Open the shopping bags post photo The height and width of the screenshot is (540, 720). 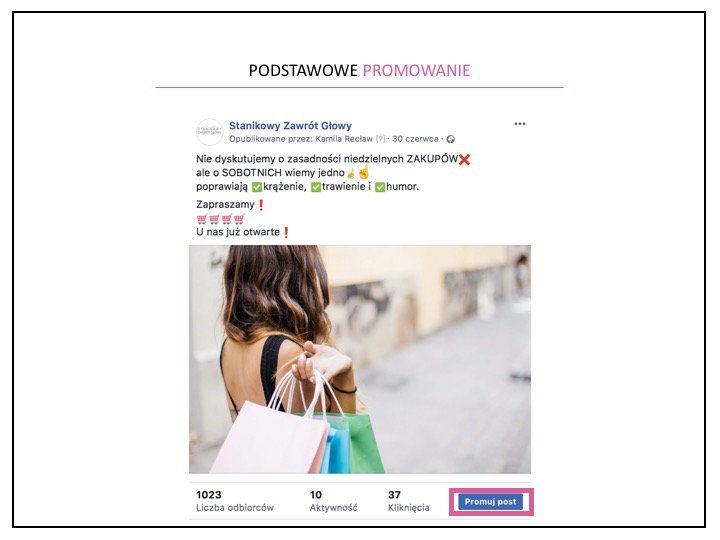[360, 359]
